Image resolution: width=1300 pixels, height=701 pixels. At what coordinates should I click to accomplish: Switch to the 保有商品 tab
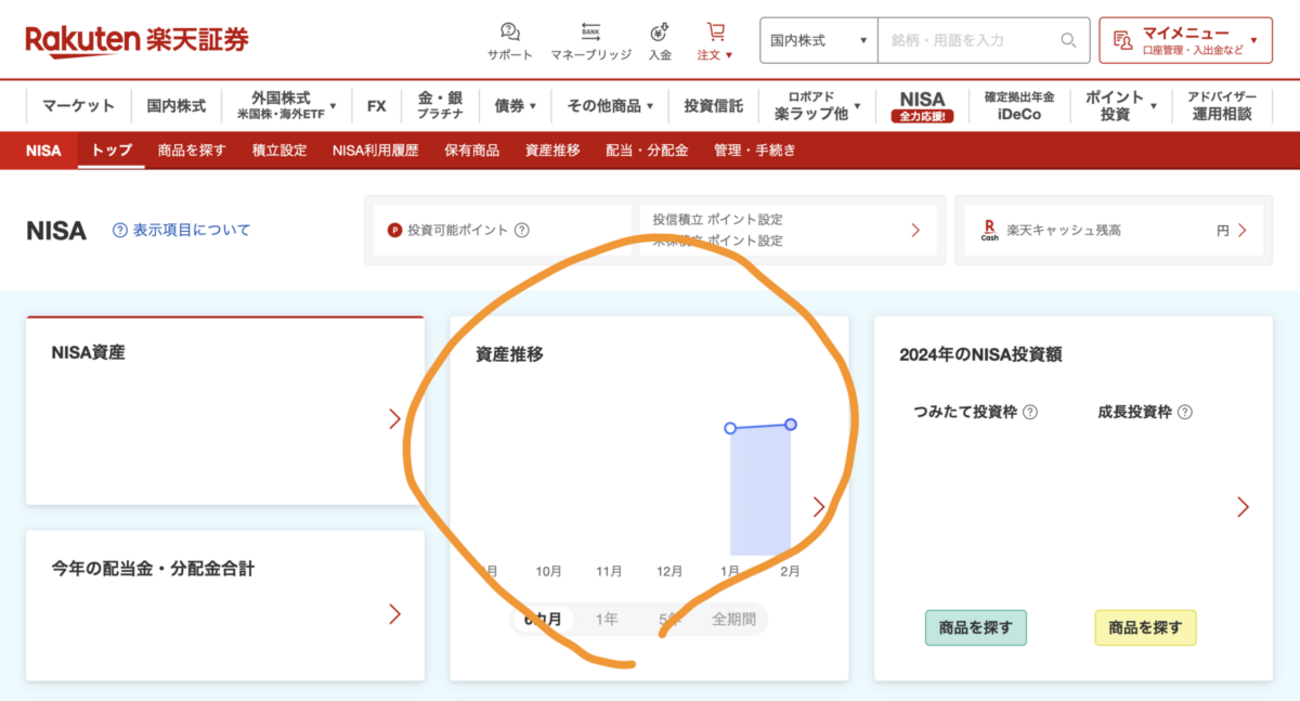471,150
